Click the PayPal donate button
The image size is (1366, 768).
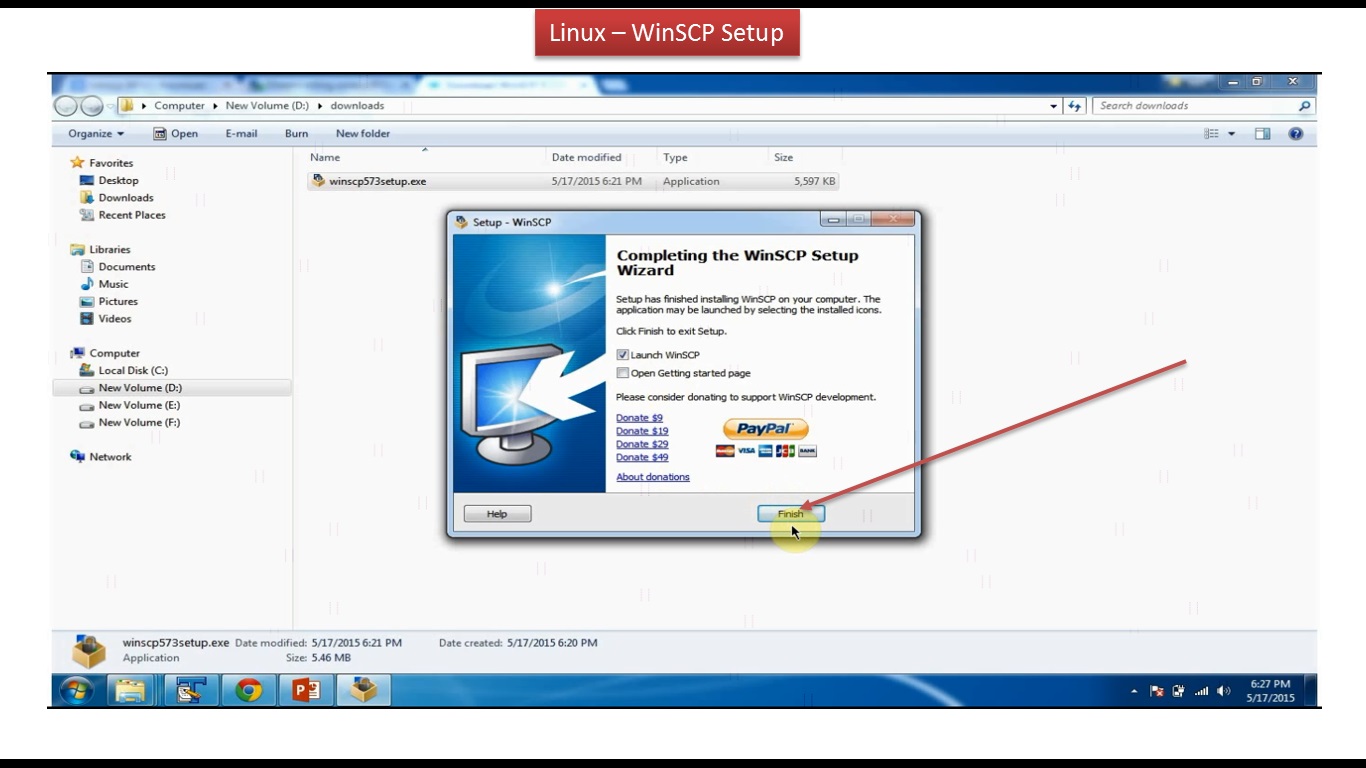[x=765, y=429]
